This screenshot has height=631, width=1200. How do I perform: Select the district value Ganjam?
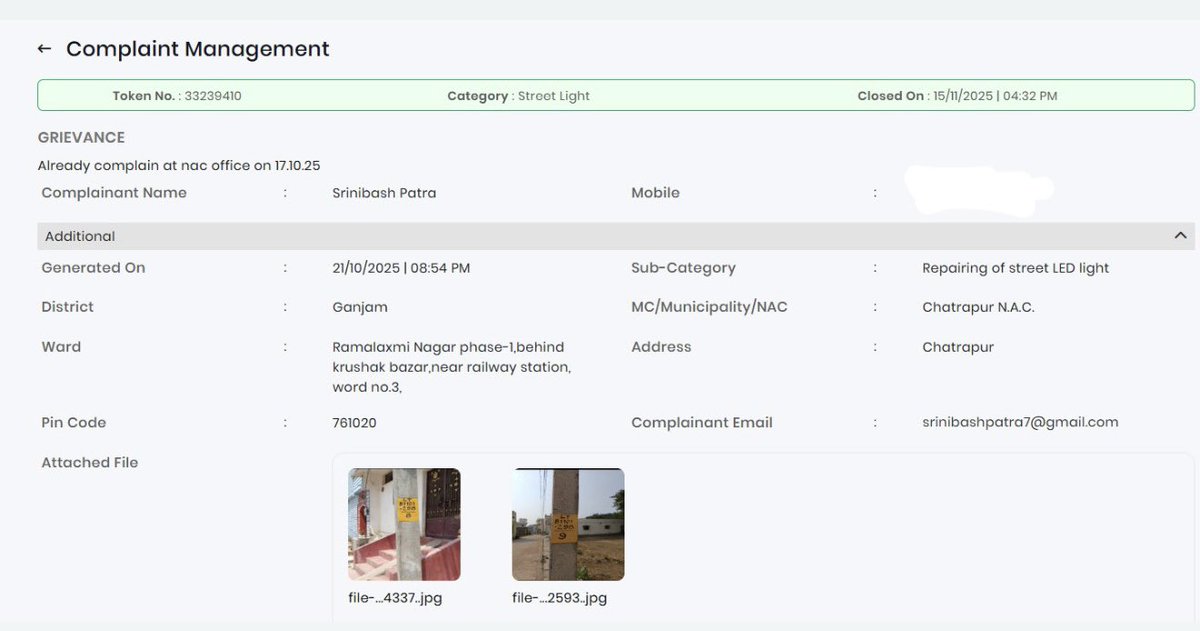click(360, 307)
